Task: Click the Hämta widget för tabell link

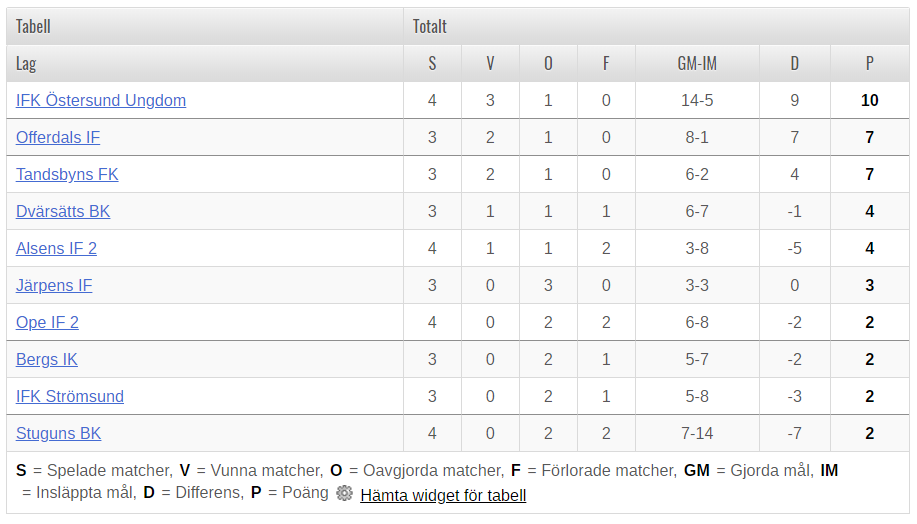Action: pyautogui.click(x=443, y=495)
